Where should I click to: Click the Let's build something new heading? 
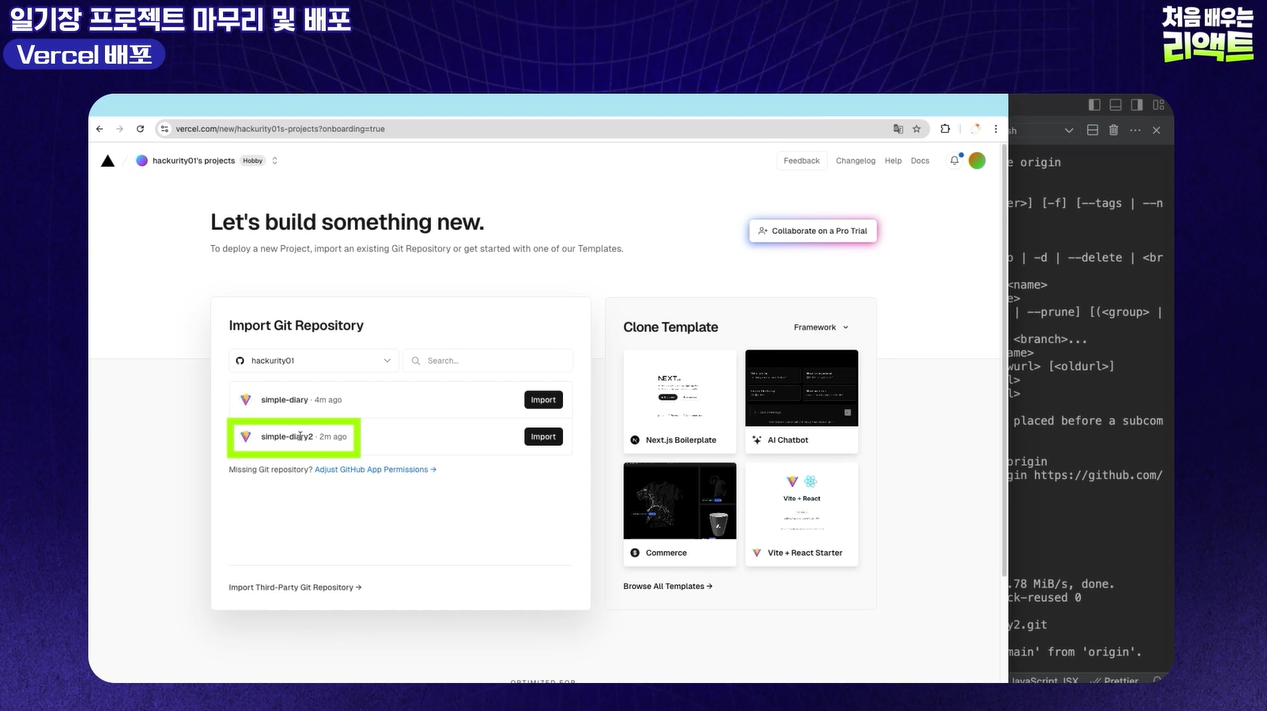click(x=347, y=222)
